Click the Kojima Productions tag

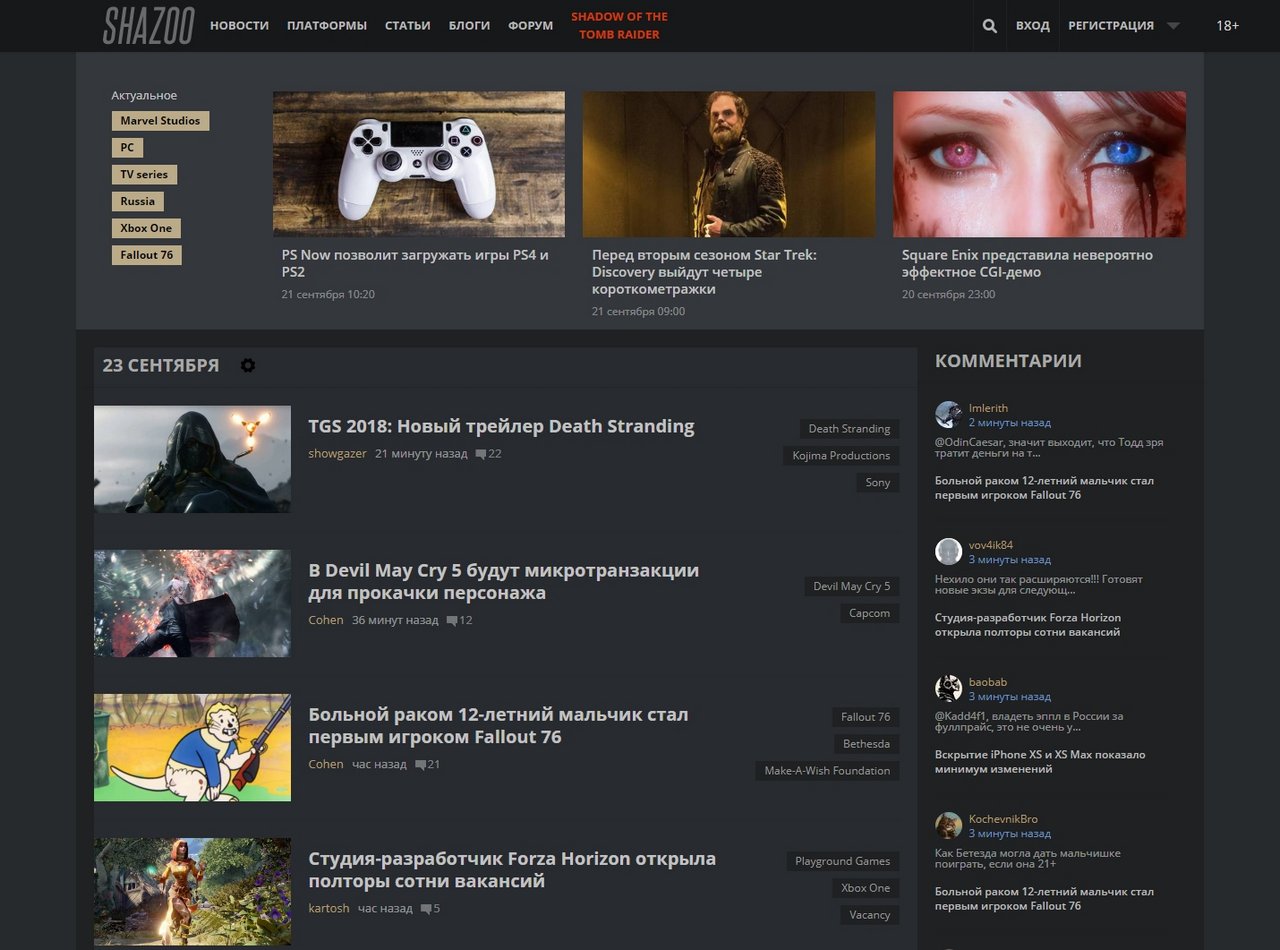pos(841,456)
